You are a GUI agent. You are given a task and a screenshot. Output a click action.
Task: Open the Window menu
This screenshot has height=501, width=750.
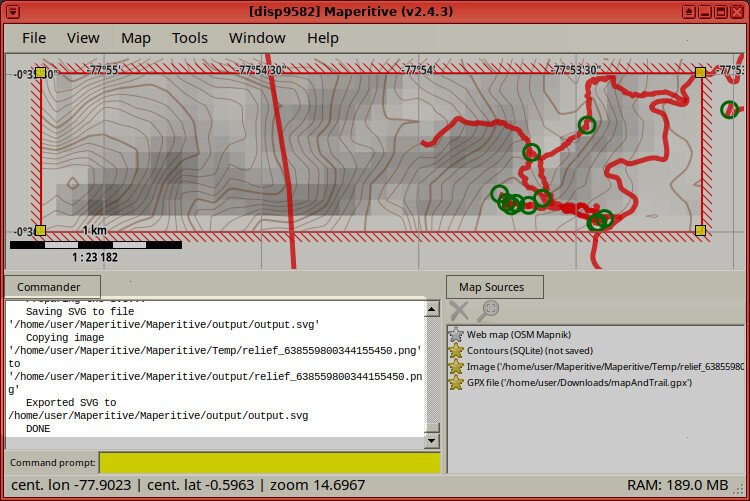(x=257, y=38)
